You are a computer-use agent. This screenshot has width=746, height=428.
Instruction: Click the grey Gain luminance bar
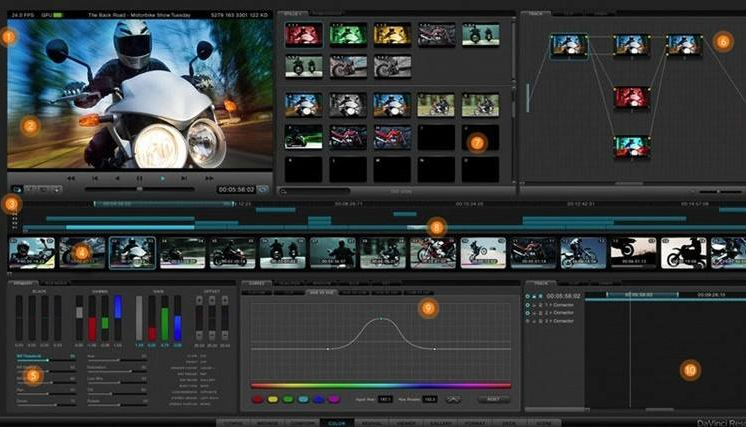(x=139, y=318)
